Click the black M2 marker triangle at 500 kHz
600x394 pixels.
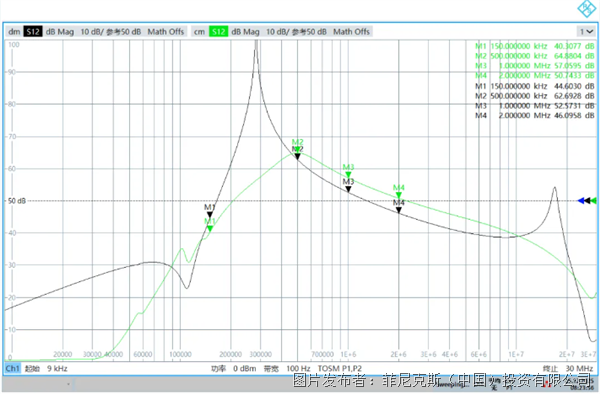[x=297, y=156]
